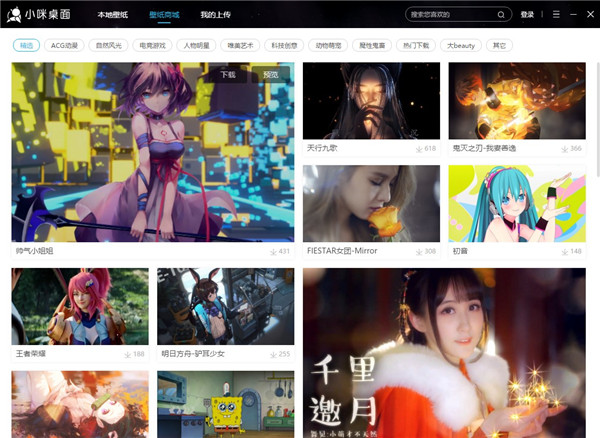Select the 自然风光 category filter
Viewport: 600px width, 438px height.
pos(109,46)
